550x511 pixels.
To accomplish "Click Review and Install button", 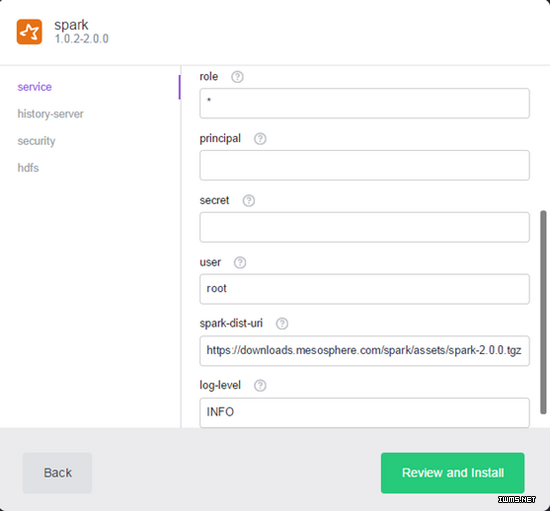I will 452,473.
